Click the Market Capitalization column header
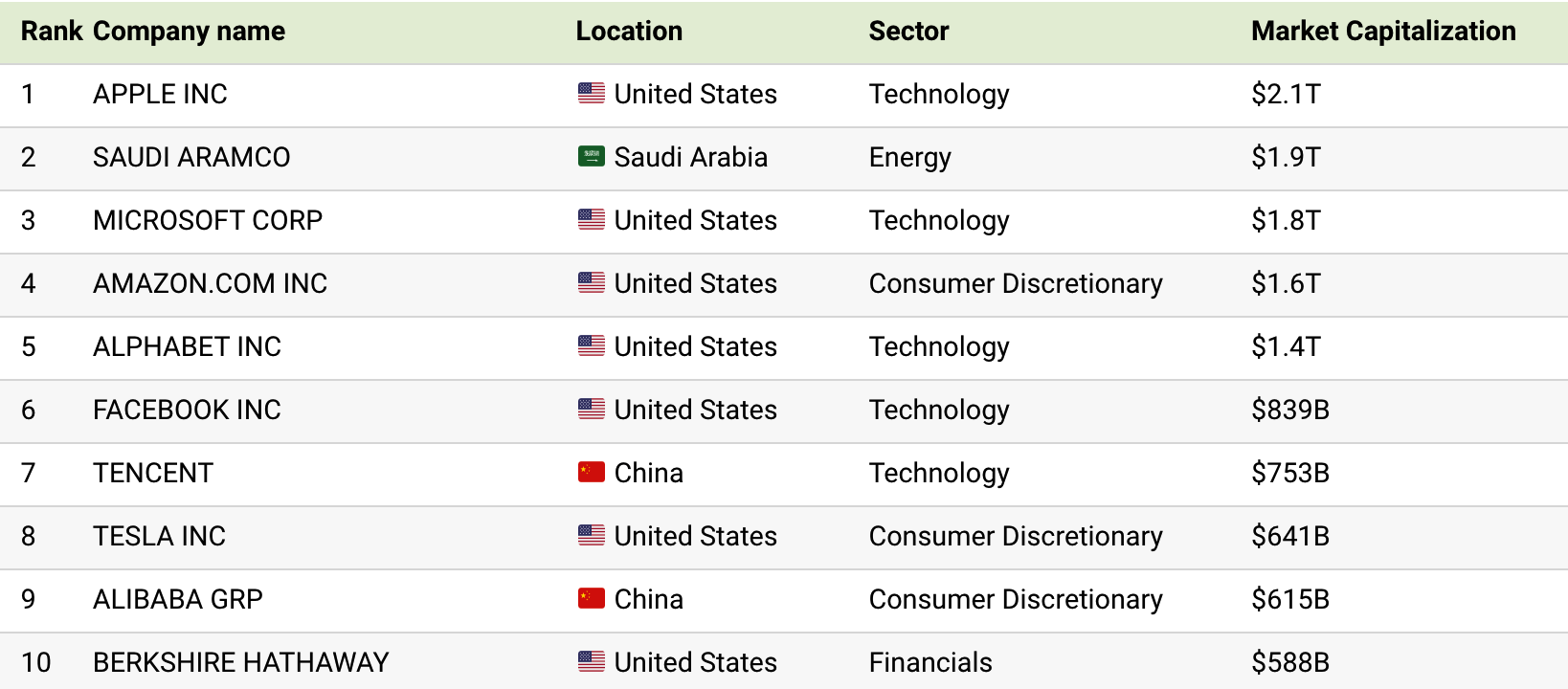Viewport: 1568px width, 689px height. click(1383, 32)
